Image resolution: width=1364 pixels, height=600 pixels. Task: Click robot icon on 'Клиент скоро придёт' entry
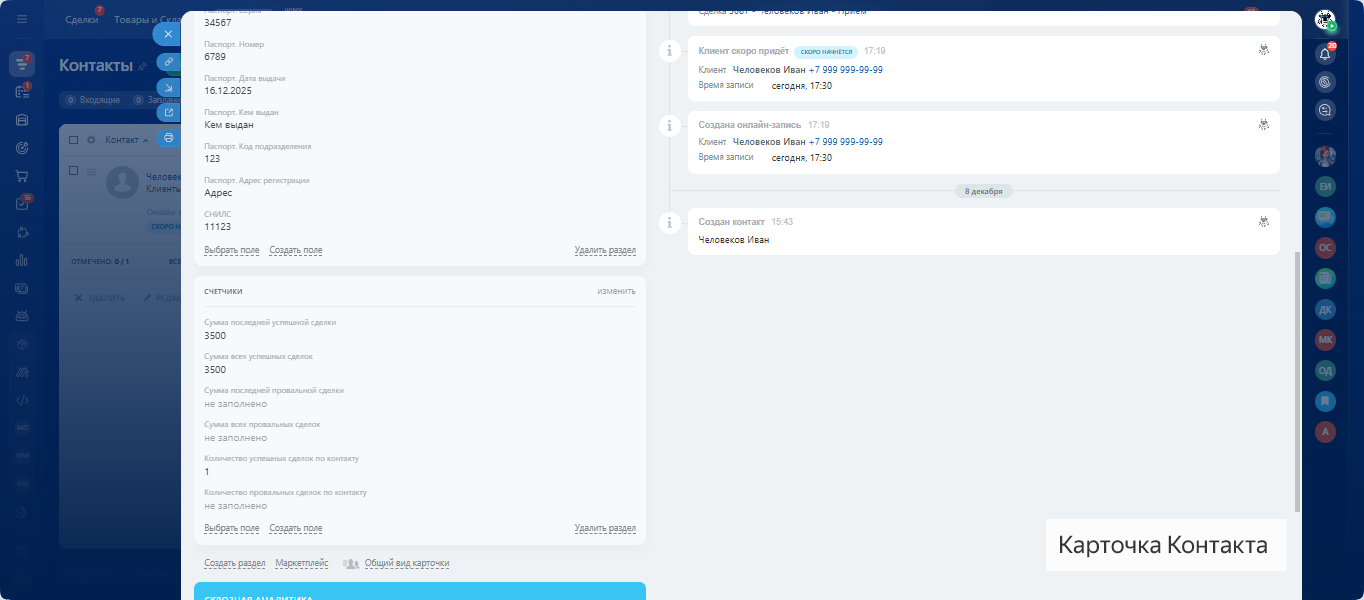(x=1264, y=49)
